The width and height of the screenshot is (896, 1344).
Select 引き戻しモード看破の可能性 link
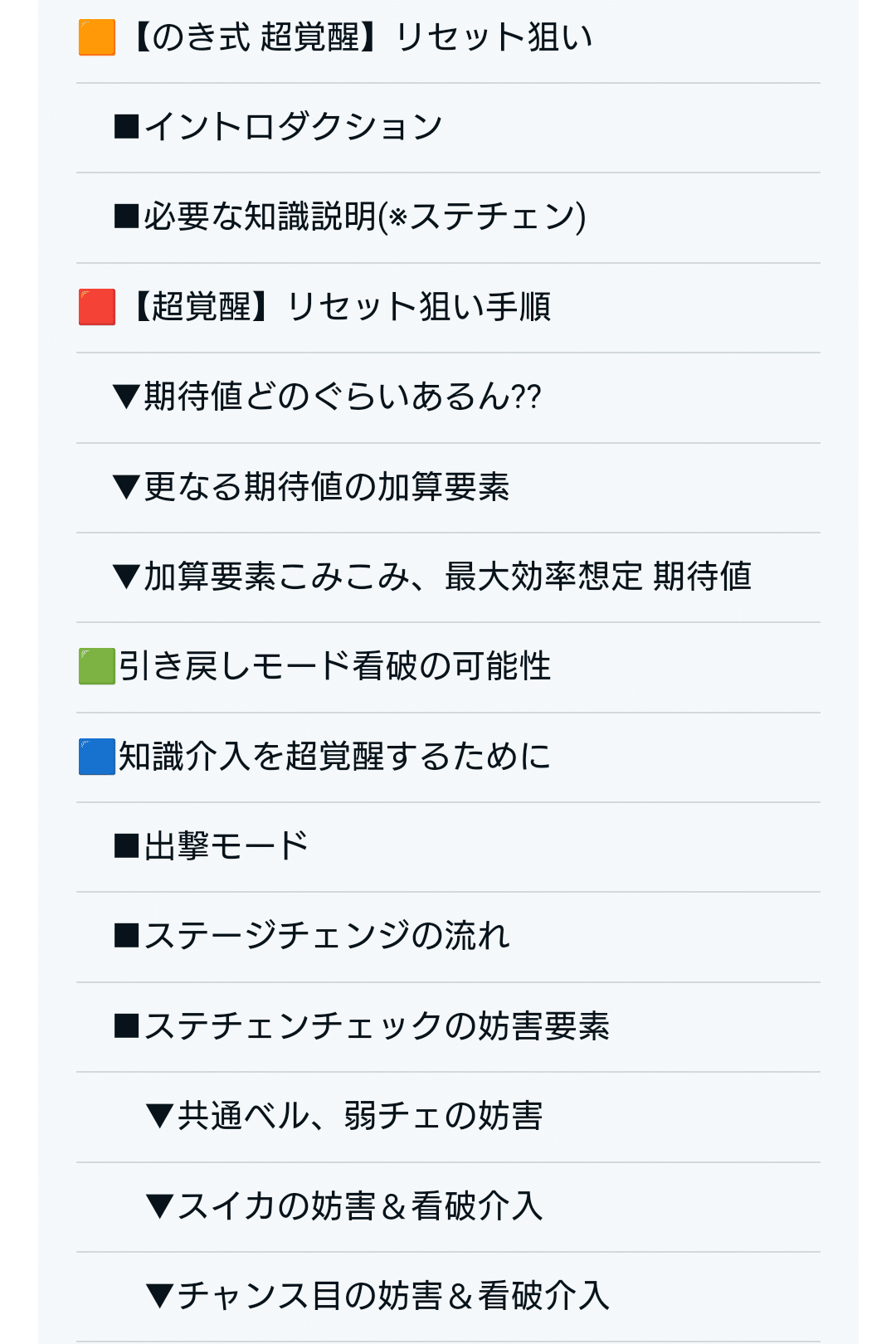pos(448,667)
